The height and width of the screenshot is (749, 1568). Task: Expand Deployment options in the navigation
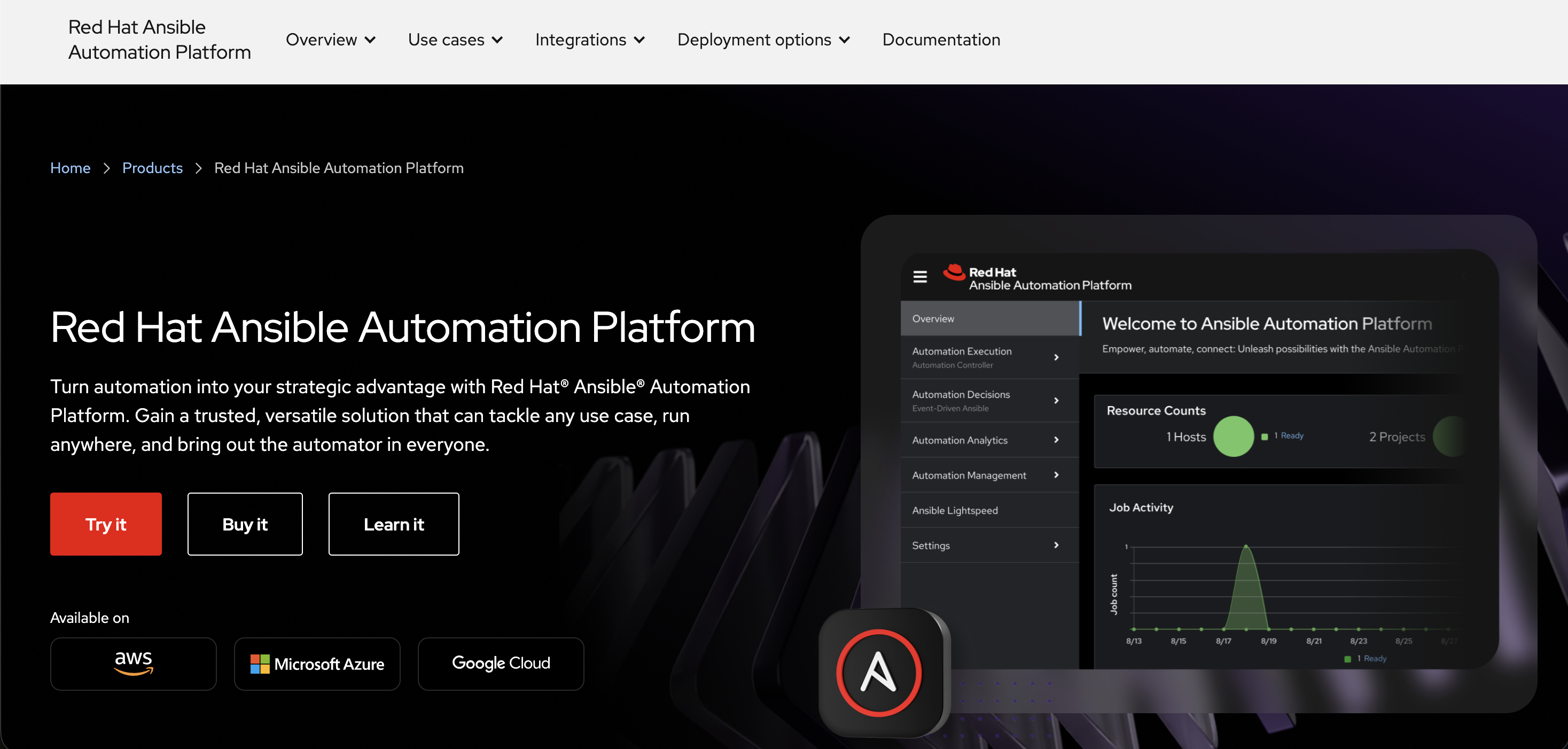pos(763,40)
